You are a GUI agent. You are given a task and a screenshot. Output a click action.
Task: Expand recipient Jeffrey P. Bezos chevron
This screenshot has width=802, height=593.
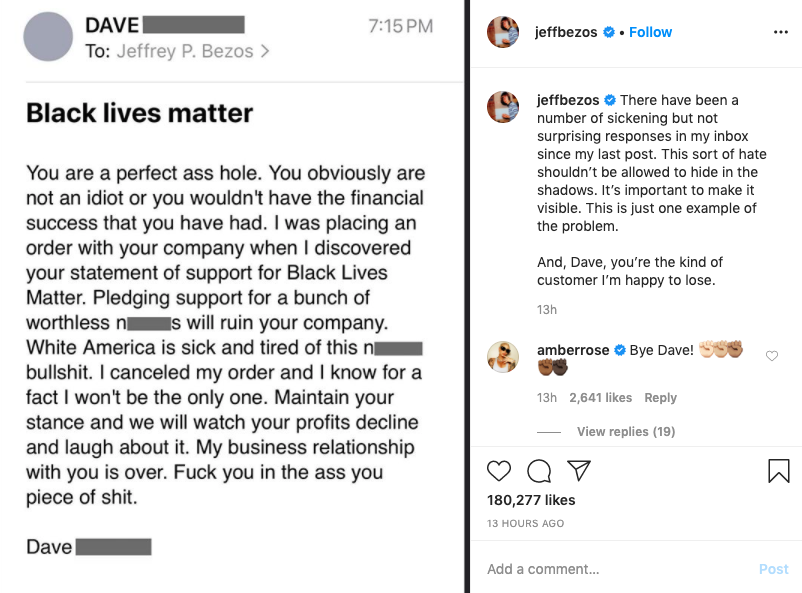(x=265, y=51)
